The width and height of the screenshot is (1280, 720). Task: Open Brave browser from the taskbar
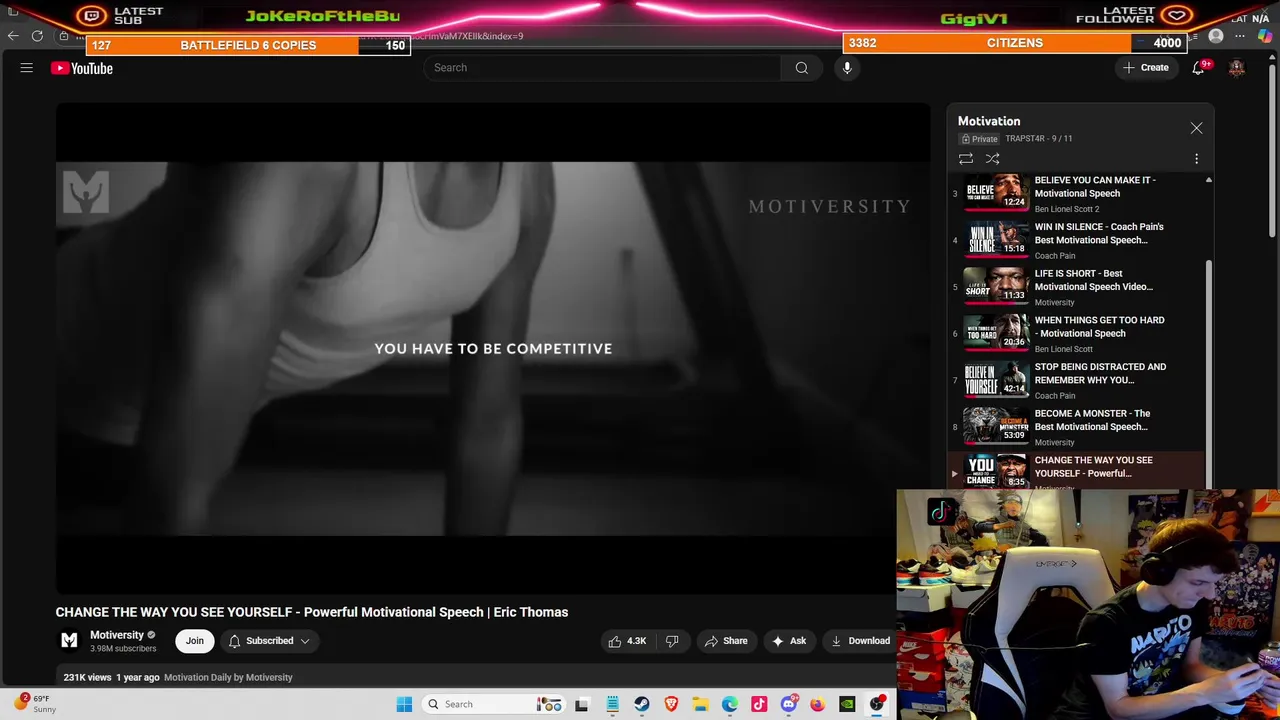[x=671, y=704]
